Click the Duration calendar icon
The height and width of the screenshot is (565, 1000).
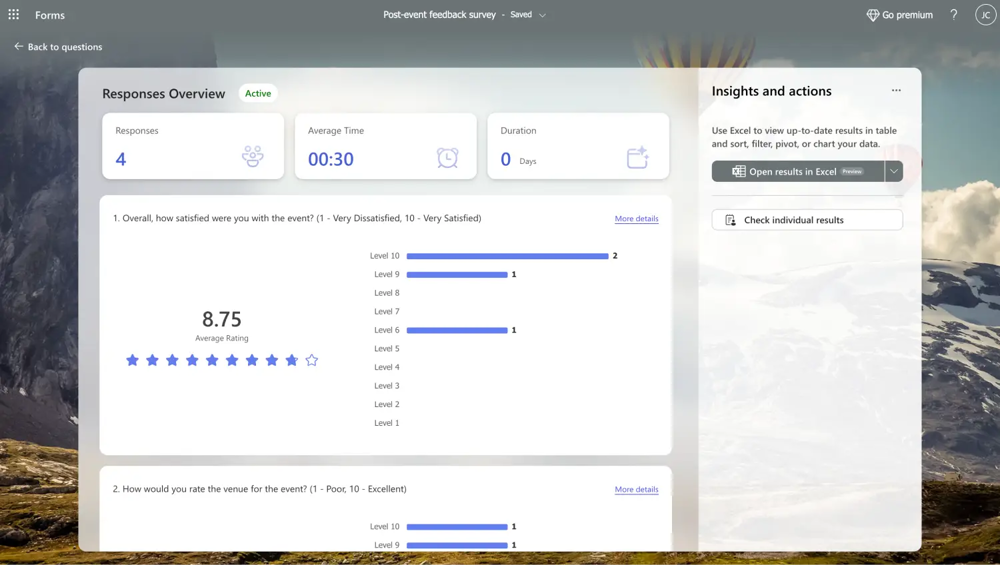(x=637, y=157)
